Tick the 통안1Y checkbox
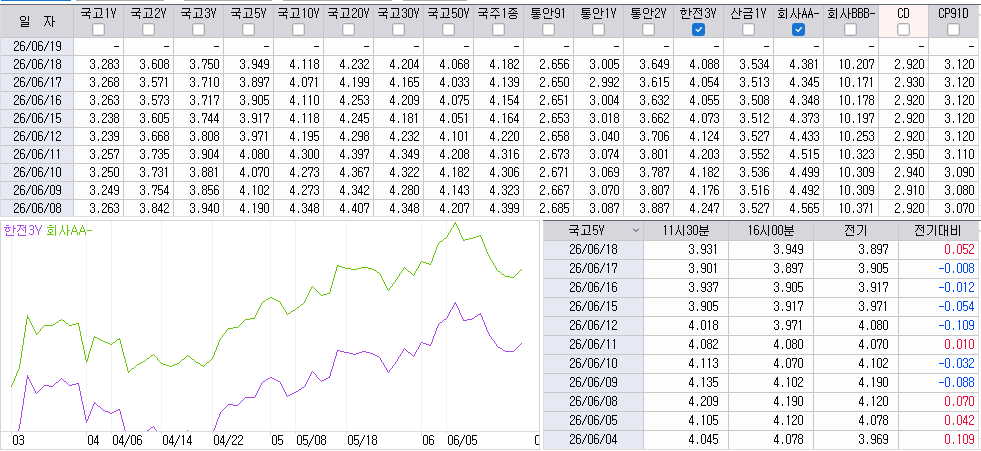Image resolution: width=981 pixels, height=451 pixels. 599,29
